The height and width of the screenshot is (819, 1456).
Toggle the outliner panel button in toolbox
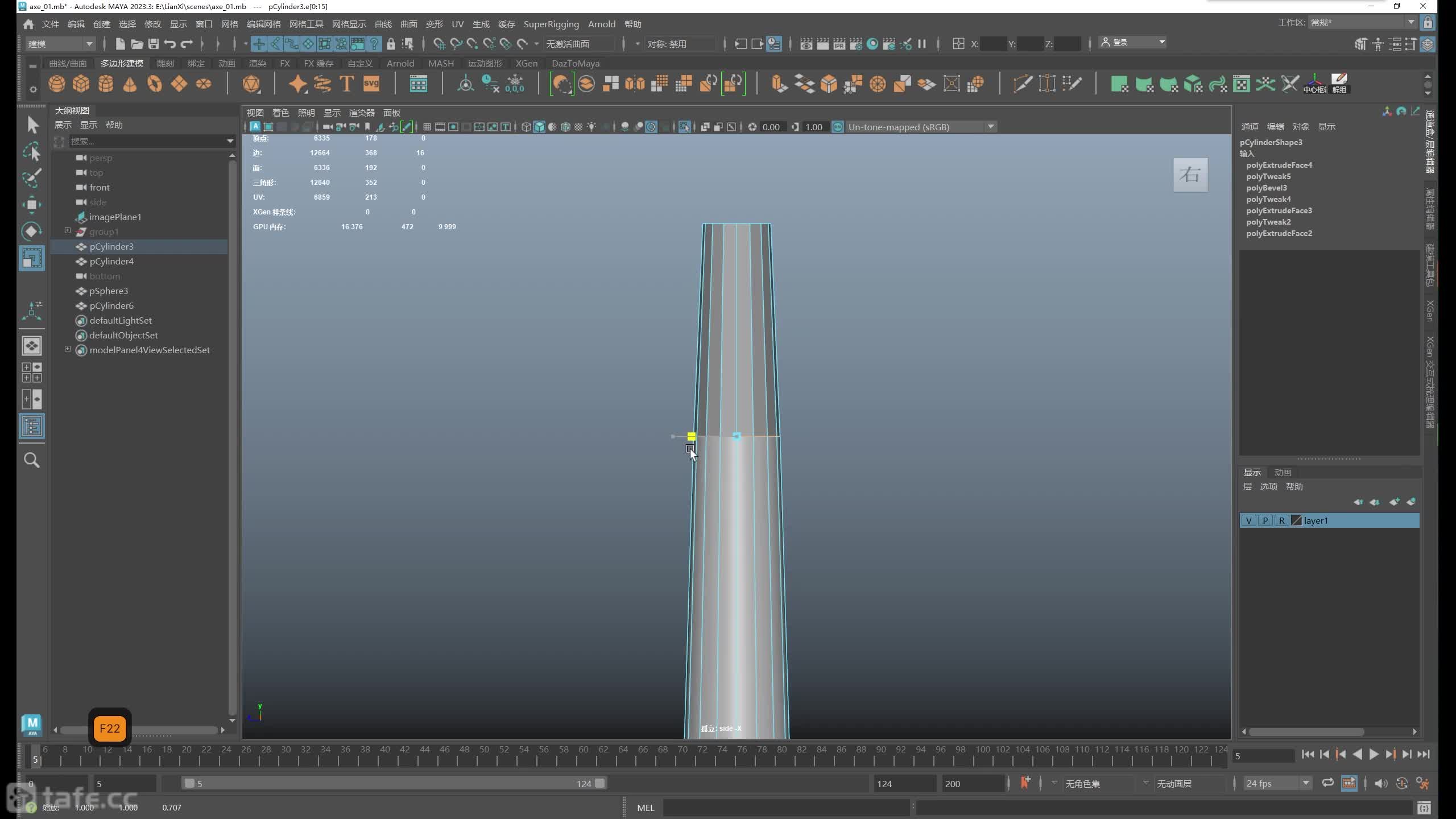point(32,426)
